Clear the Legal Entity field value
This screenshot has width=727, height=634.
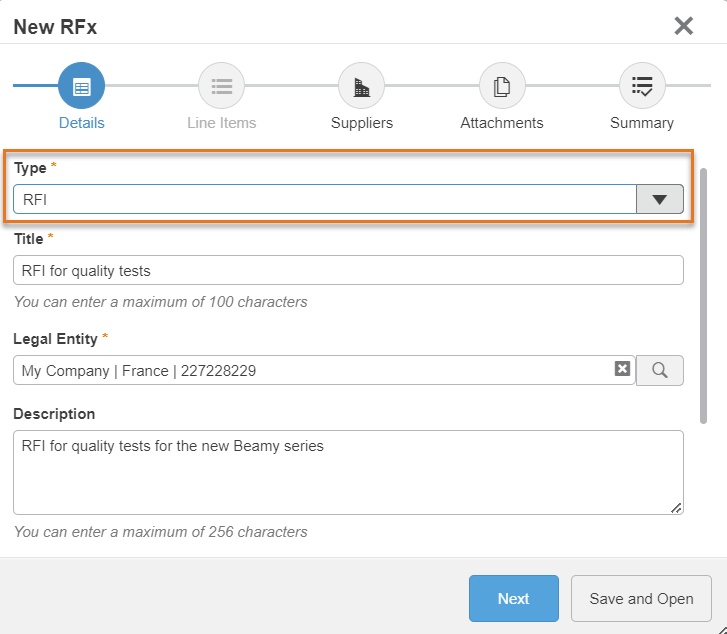[622, 369]
